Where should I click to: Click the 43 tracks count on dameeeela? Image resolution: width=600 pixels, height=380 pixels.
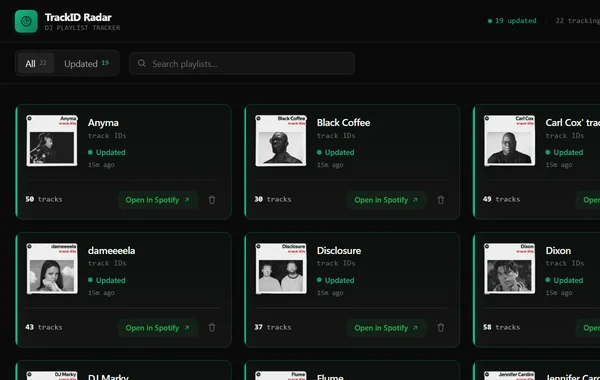(44, 327)
